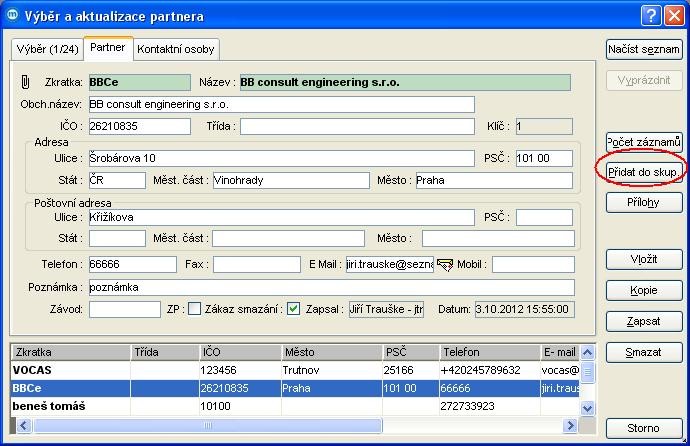The image size is (690, 446).
Task: Switch to the Výběr (1/24) tab
Action: [x=48, y=49]
